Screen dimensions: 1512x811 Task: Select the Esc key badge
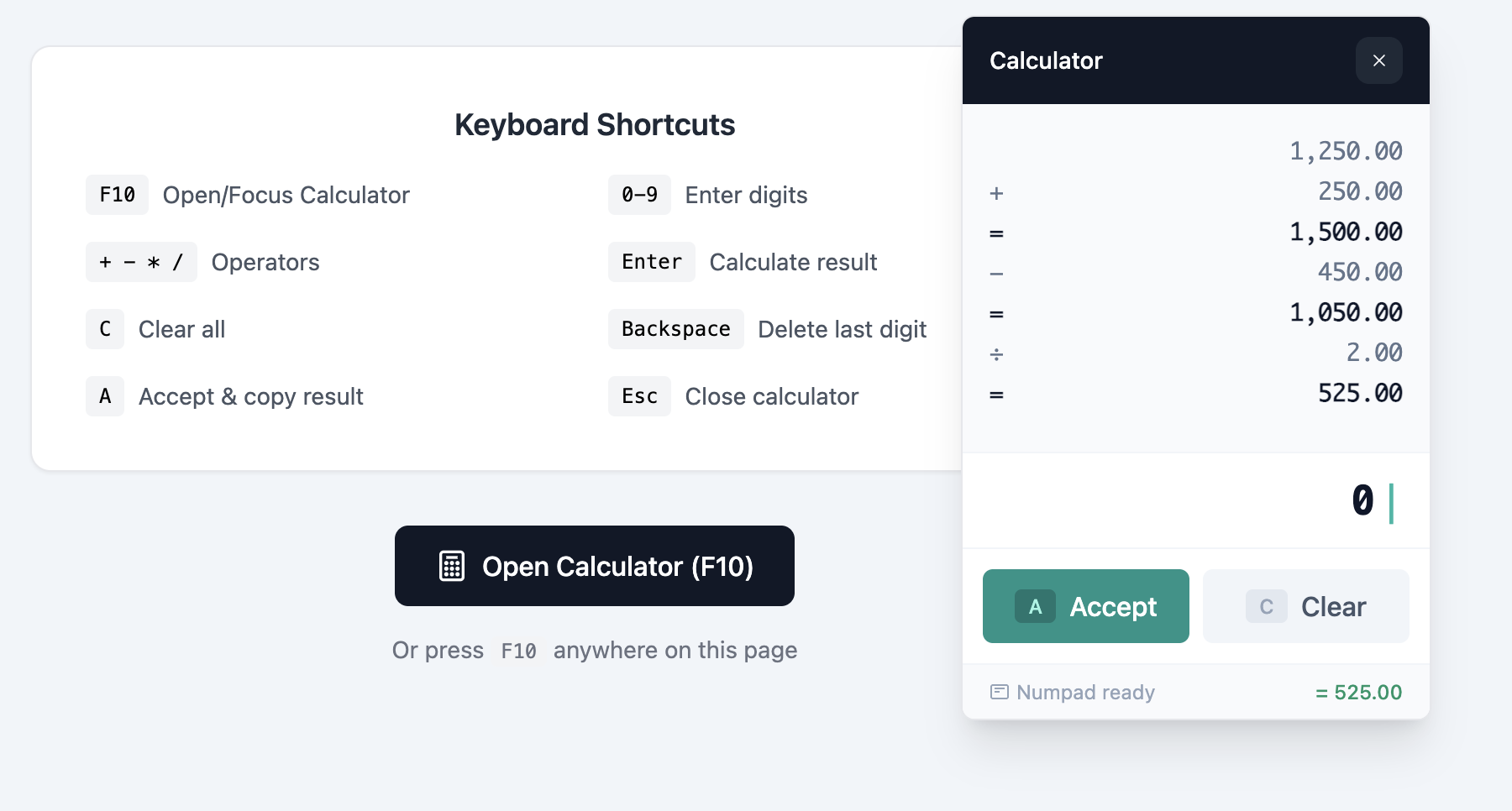click(x=639, y=395)
